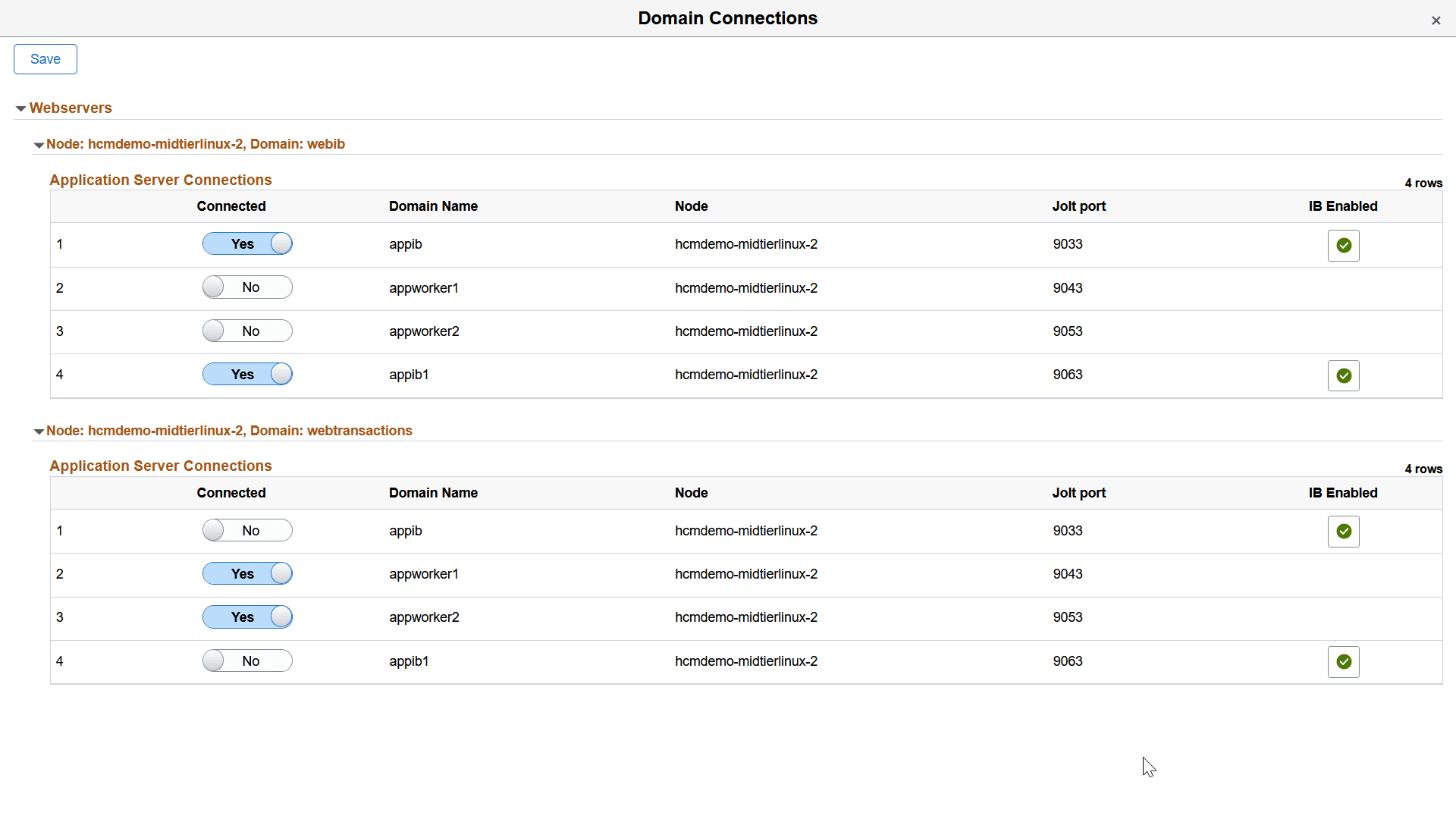Click the IB Enabled icon for appib under webtransactions
This screenshot has height=819, width=1456.
click(1343, 531)
